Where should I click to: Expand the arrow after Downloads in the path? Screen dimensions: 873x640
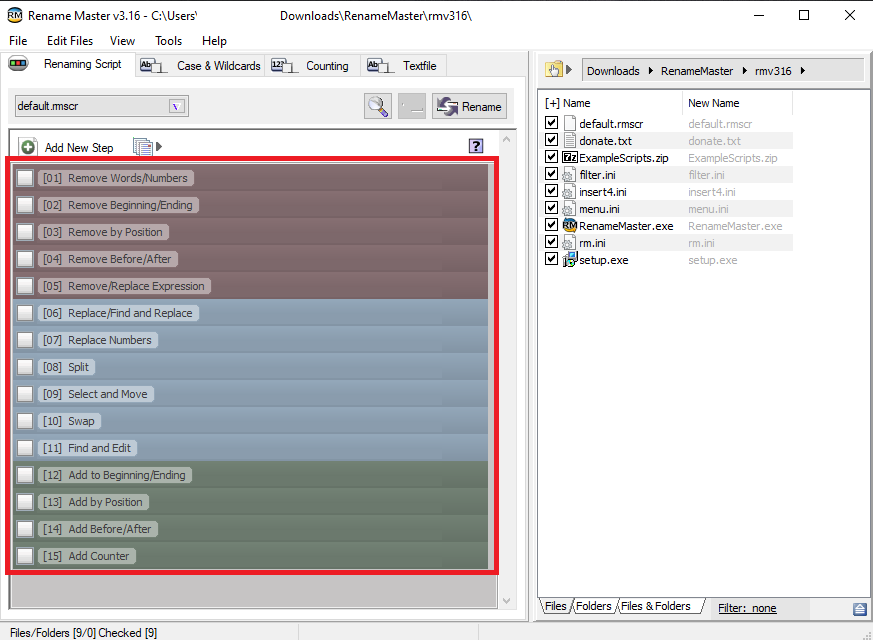click(650, 71)
